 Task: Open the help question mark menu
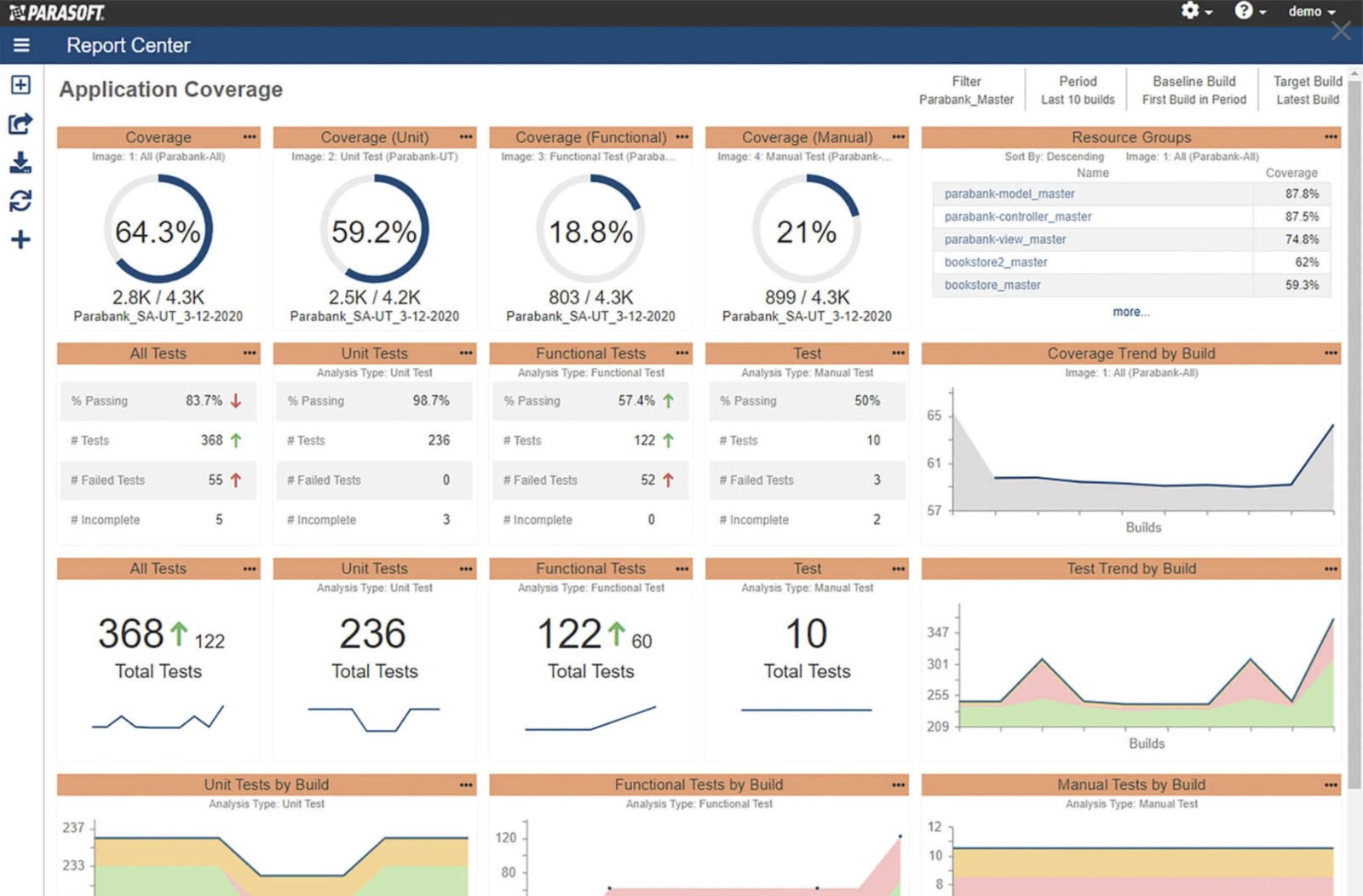click(1250, 11)
